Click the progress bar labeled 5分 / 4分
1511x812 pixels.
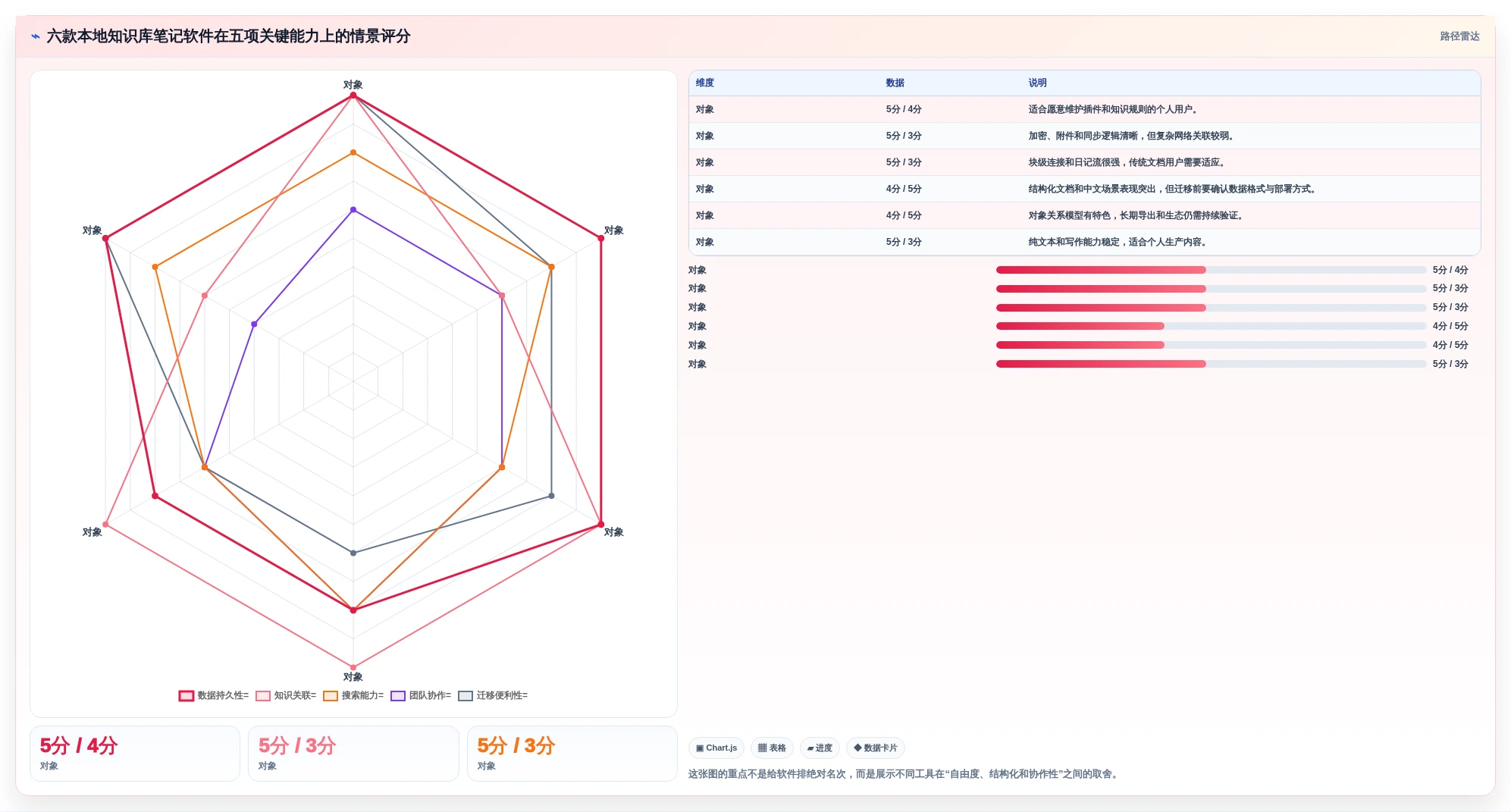click(1211, 270)
